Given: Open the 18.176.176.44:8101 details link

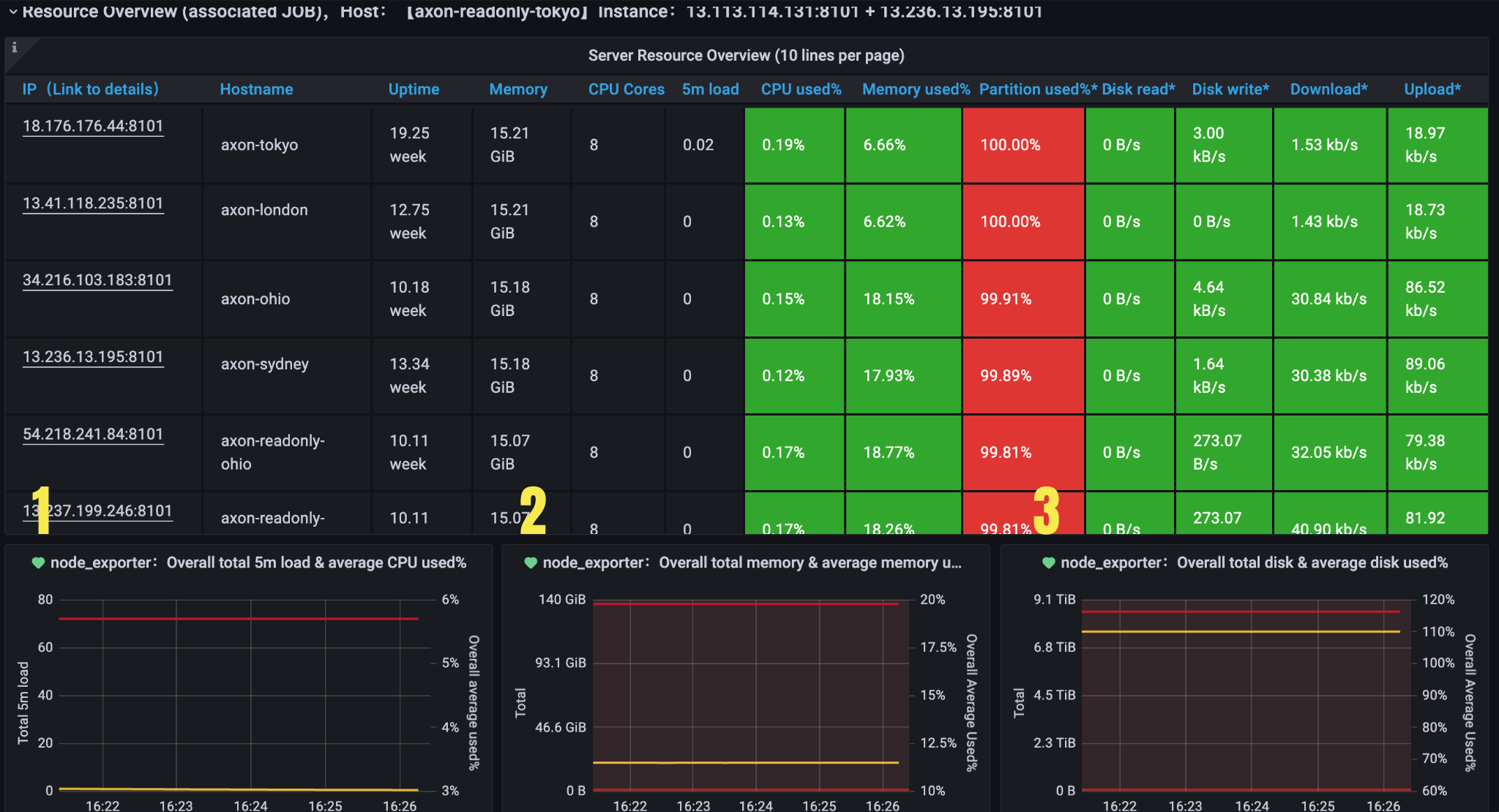Looking at the screenshot, I should pos(93,126).
